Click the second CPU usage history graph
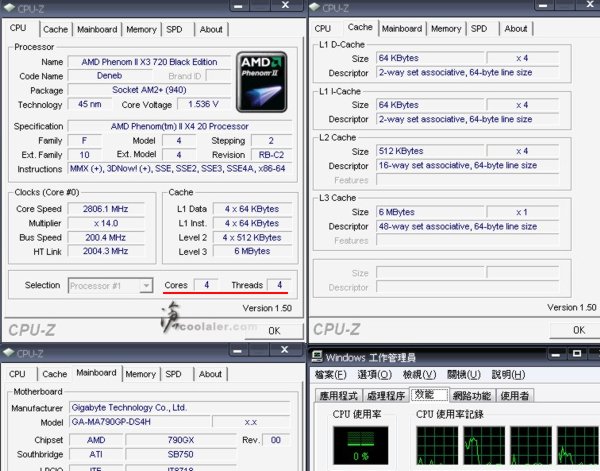This screenshot has width=600, height=471. pyautogui.click(x=484, y=445)
